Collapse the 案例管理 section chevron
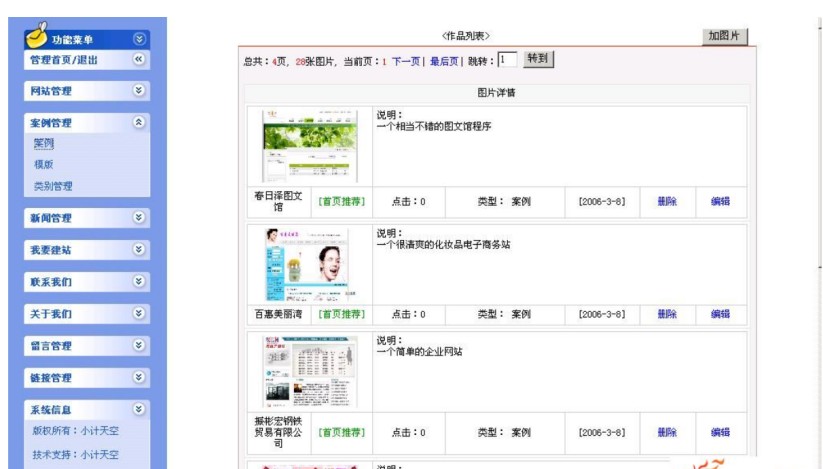The height and width of the screenshot is (469, 823). tap(139, 123)
